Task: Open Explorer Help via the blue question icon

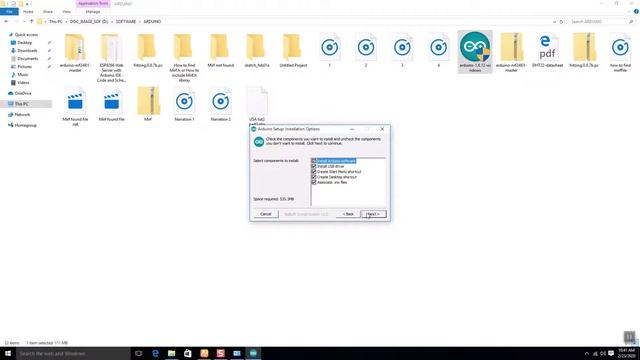Action: point(636,12)
